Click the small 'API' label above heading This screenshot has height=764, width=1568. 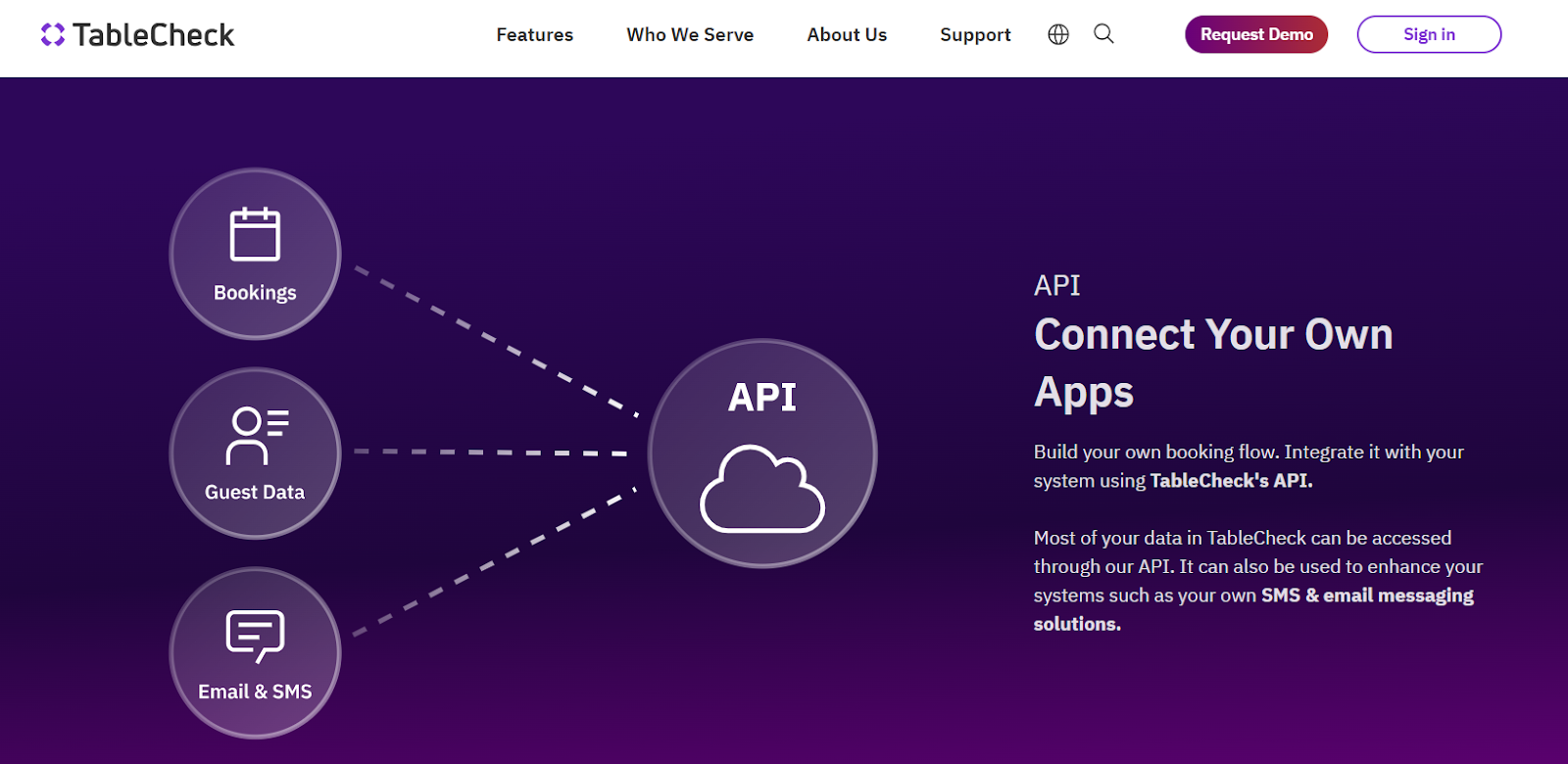coord(1057,285)
